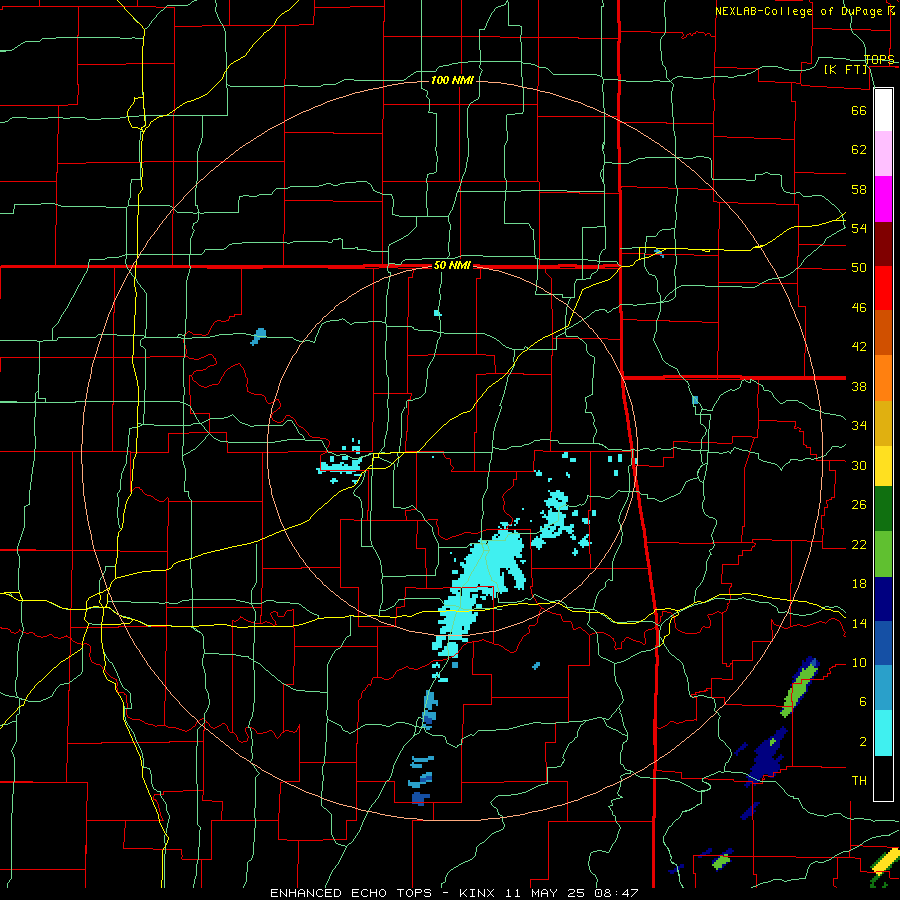Click the "58" legend value
The image size is (900, 900).
click(859, 189)
